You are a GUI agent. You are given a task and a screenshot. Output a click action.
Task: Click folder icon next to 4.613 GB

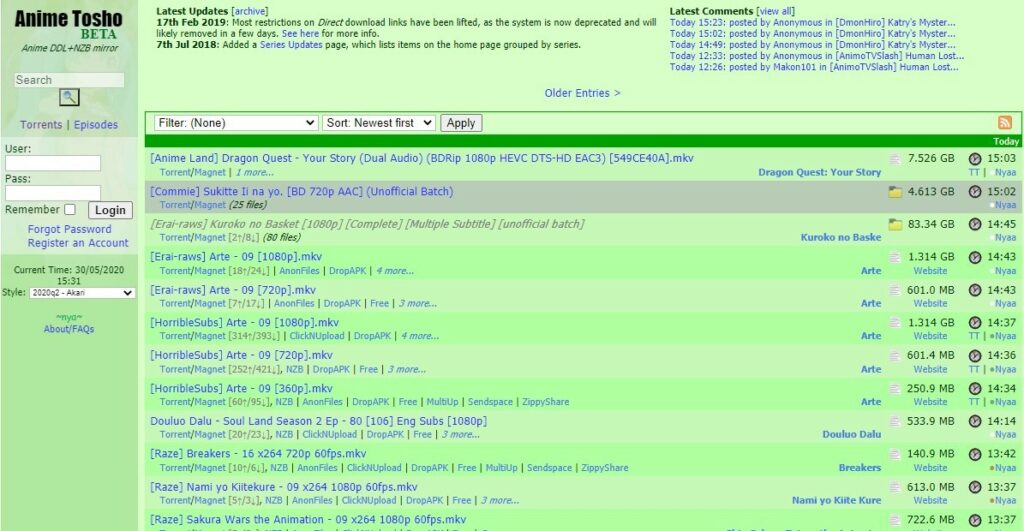click(895, 192)
